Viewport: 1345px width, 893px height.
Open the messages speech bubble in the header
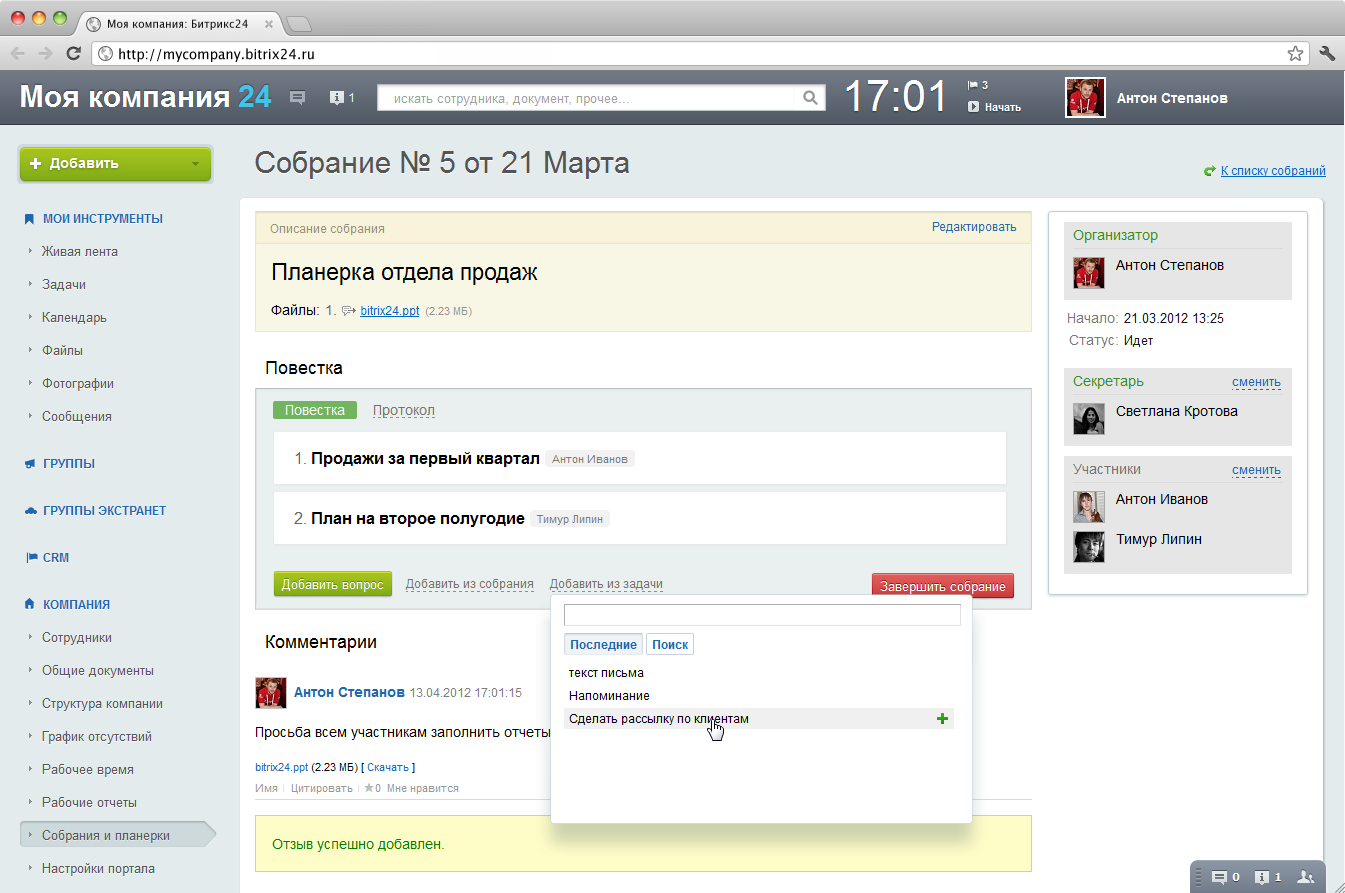297,98
